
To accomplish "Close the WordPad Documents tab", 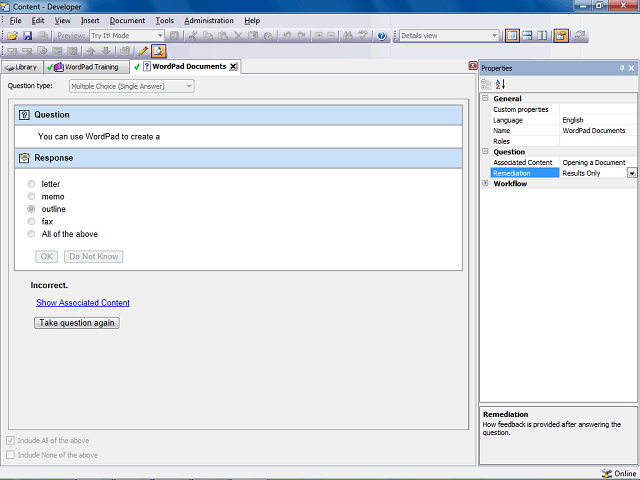I will pyautogui.click(x=233, y=67).
